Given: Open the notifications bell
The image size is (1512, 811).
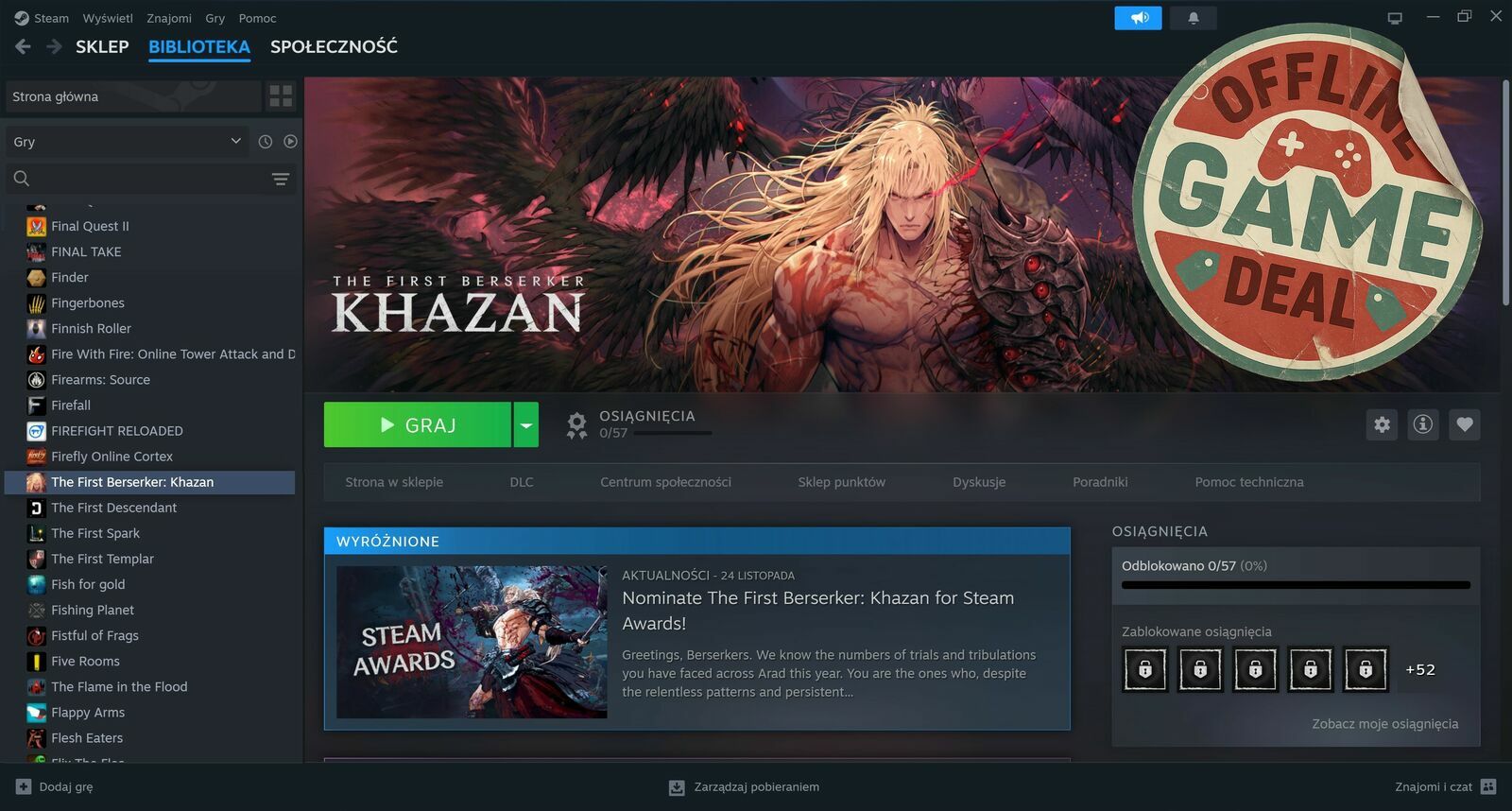Looking at the screenshot, I should tap(1193, 18).
